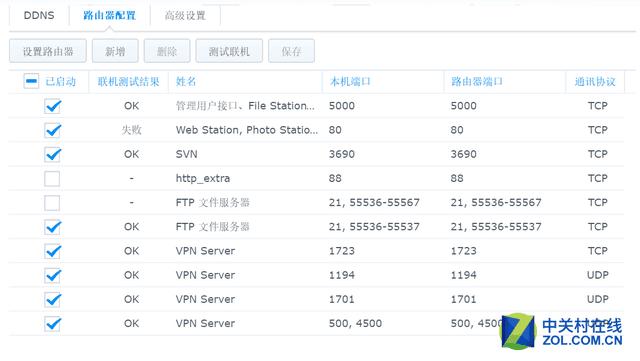Click local port 88 cell

[x=335, y=178]
